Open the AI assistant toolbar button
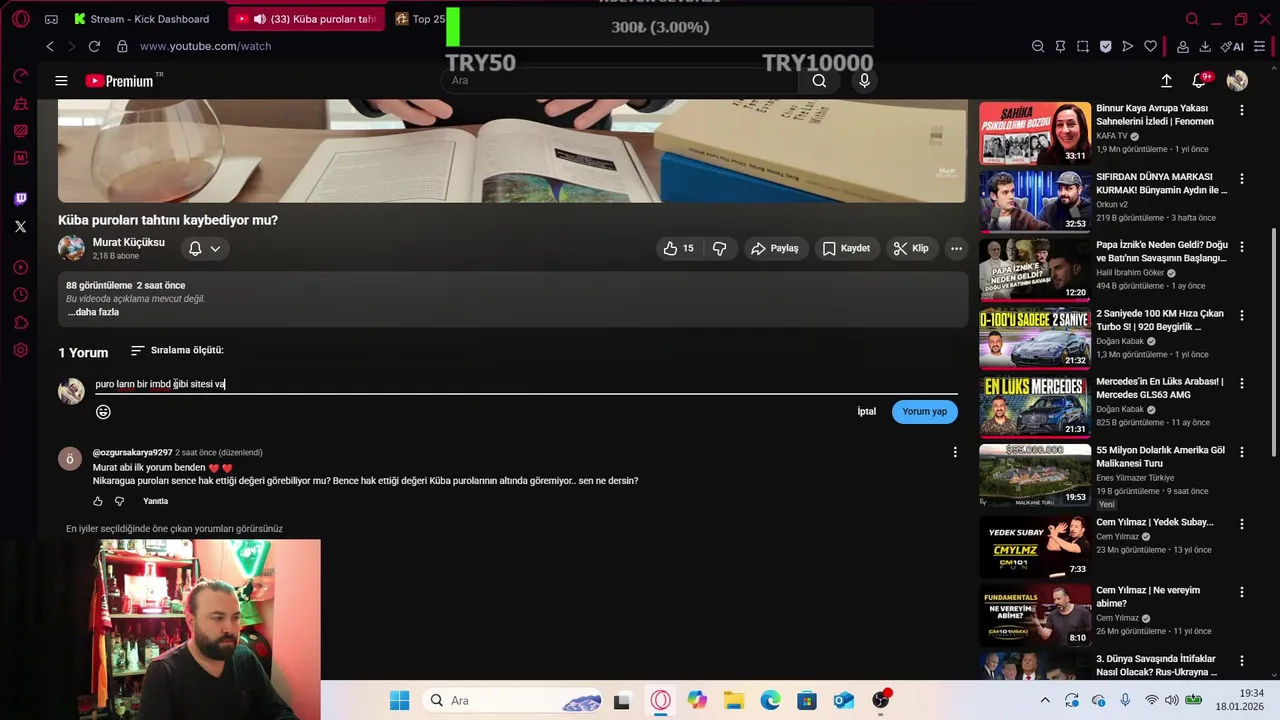This screenshot has height=720, width=1280. [x=1232, y=46]
